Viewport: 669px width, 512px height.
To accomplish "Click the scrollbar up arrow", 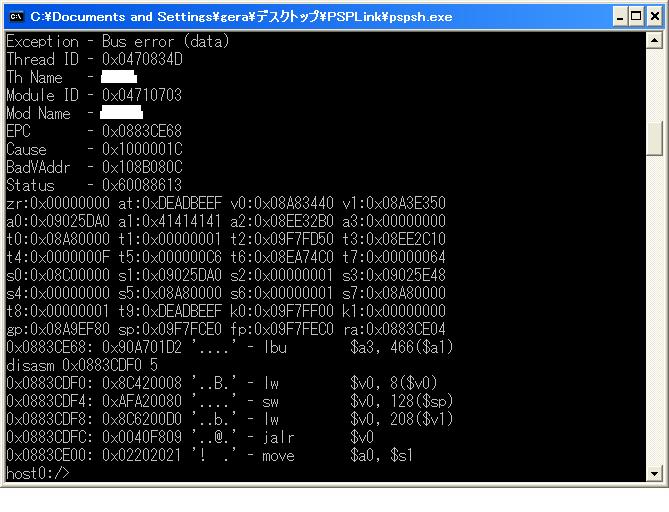I will click(x=655, y=41).
